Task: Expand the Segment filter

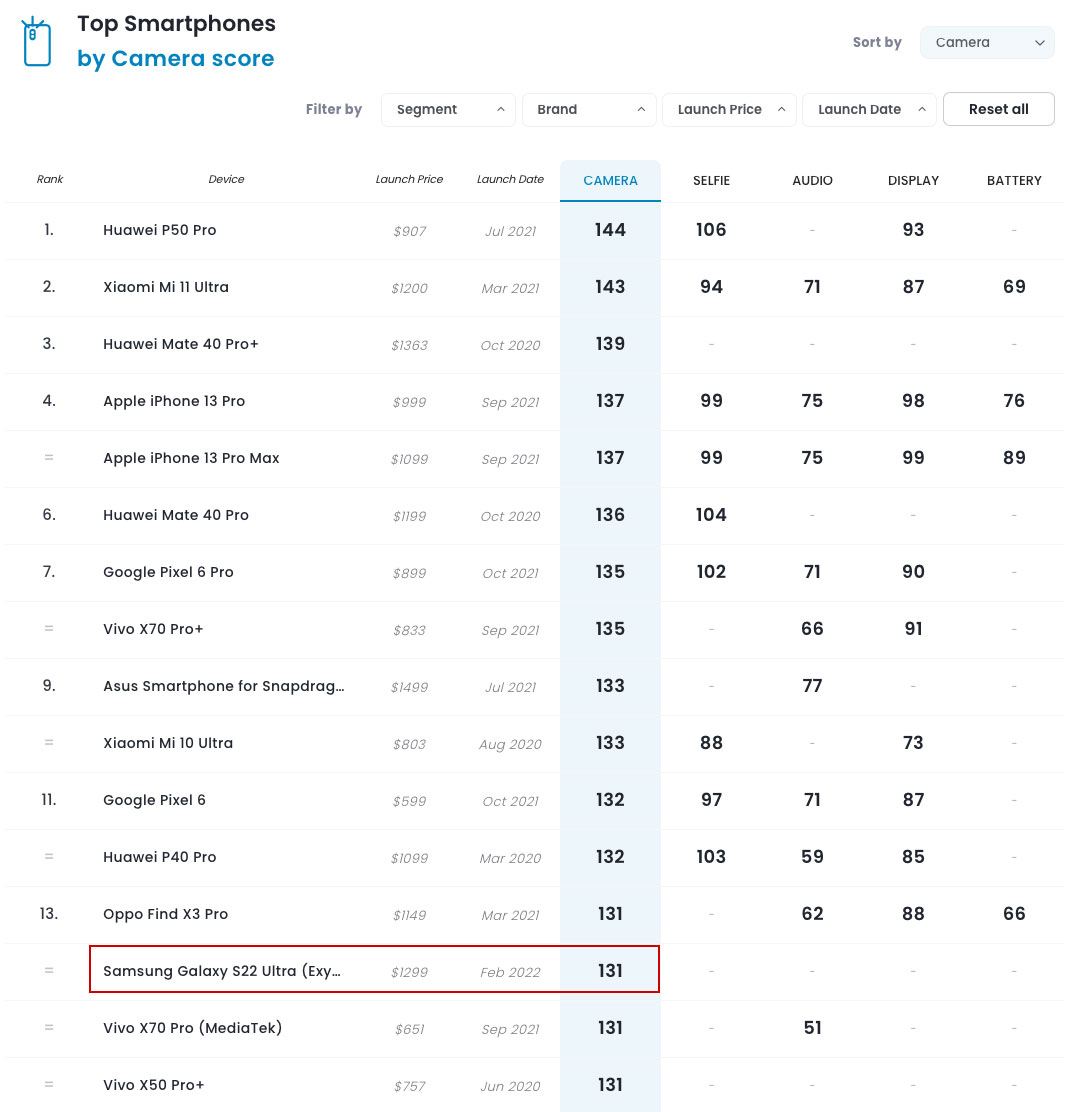Action: click(448, 110)
